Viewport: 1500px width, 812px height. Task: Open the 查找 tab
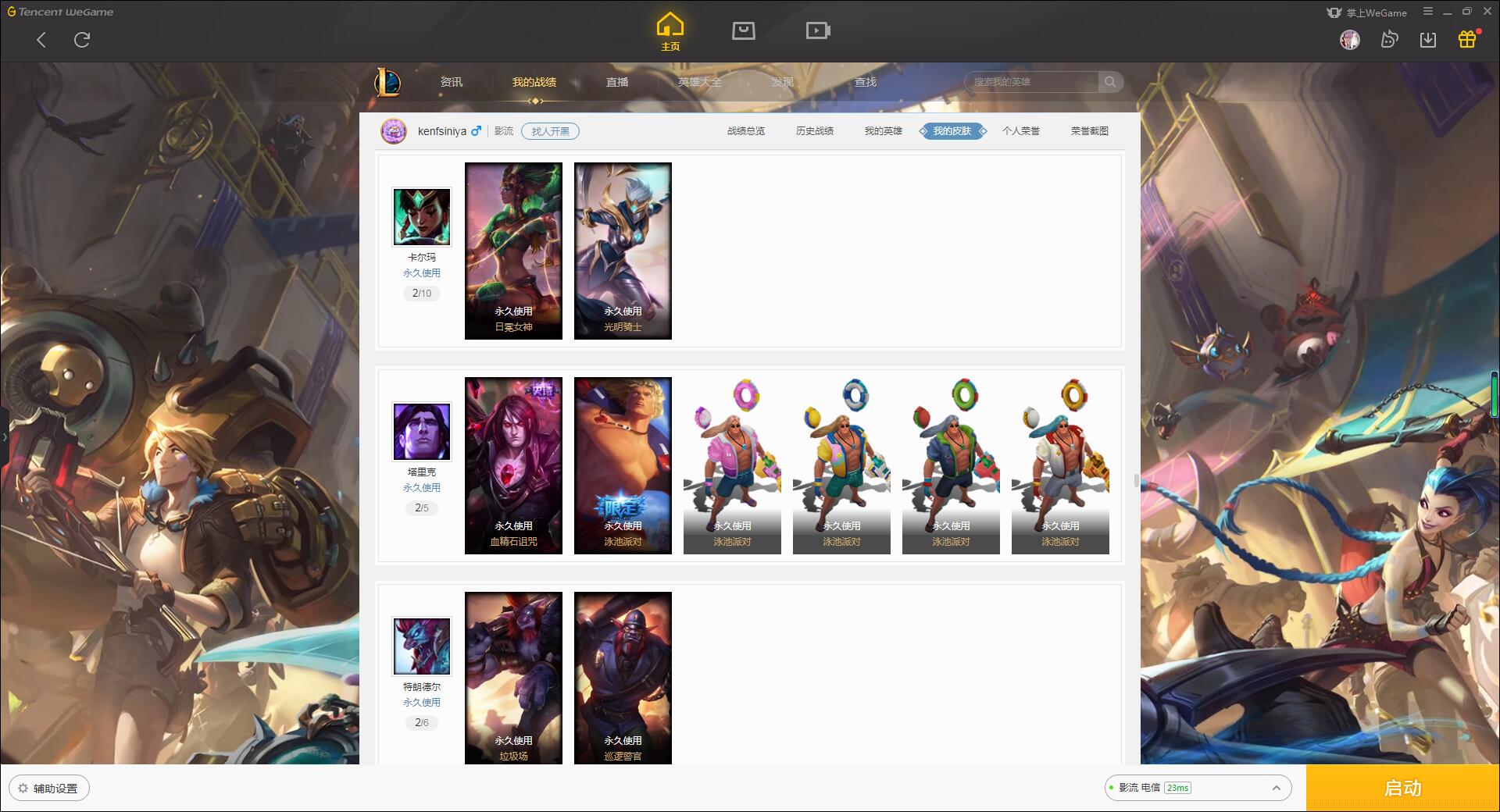click(x=866, y=82)
